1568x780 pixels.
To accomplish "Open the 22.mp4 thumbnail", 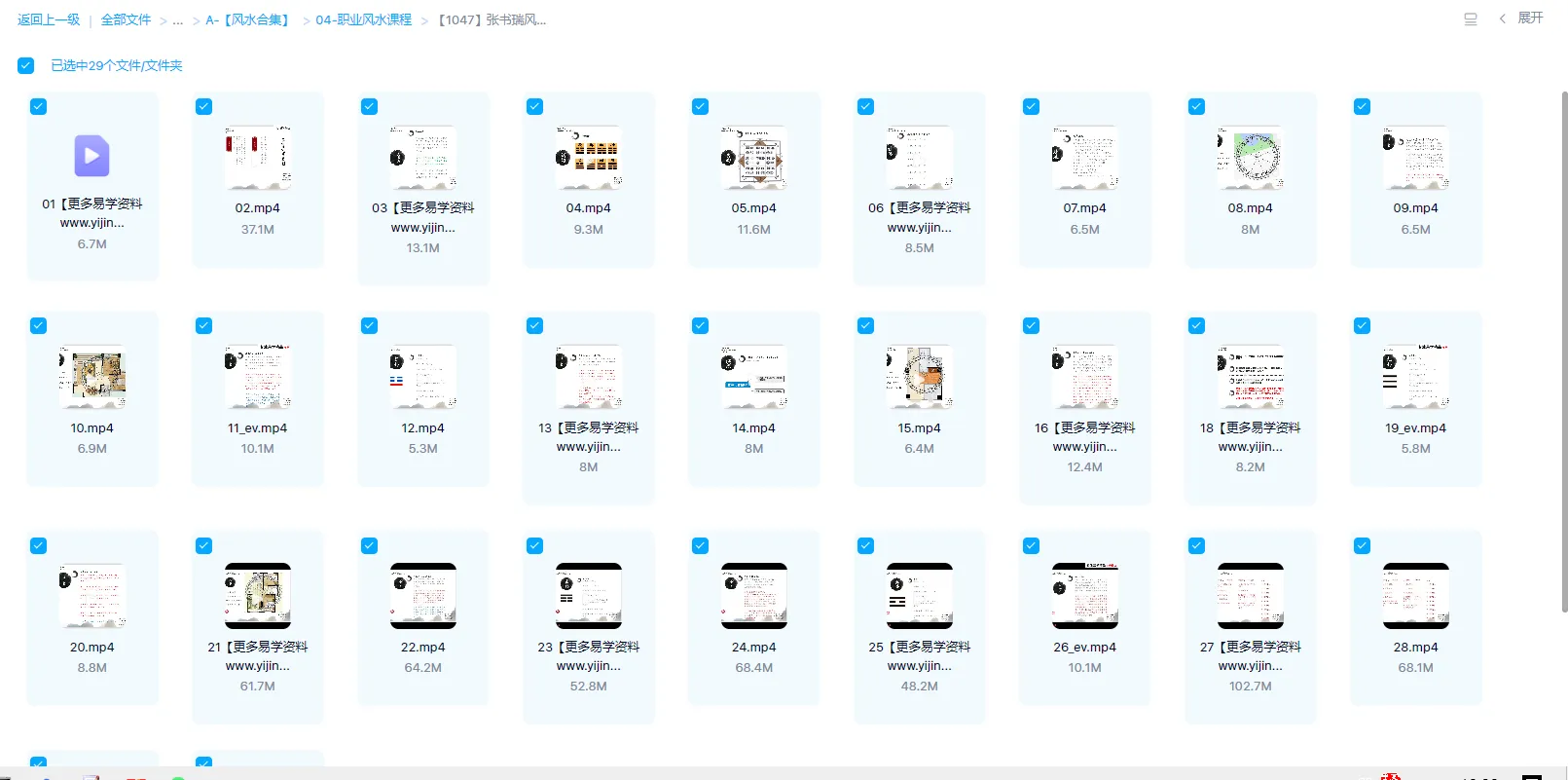I will pos(423,596).
